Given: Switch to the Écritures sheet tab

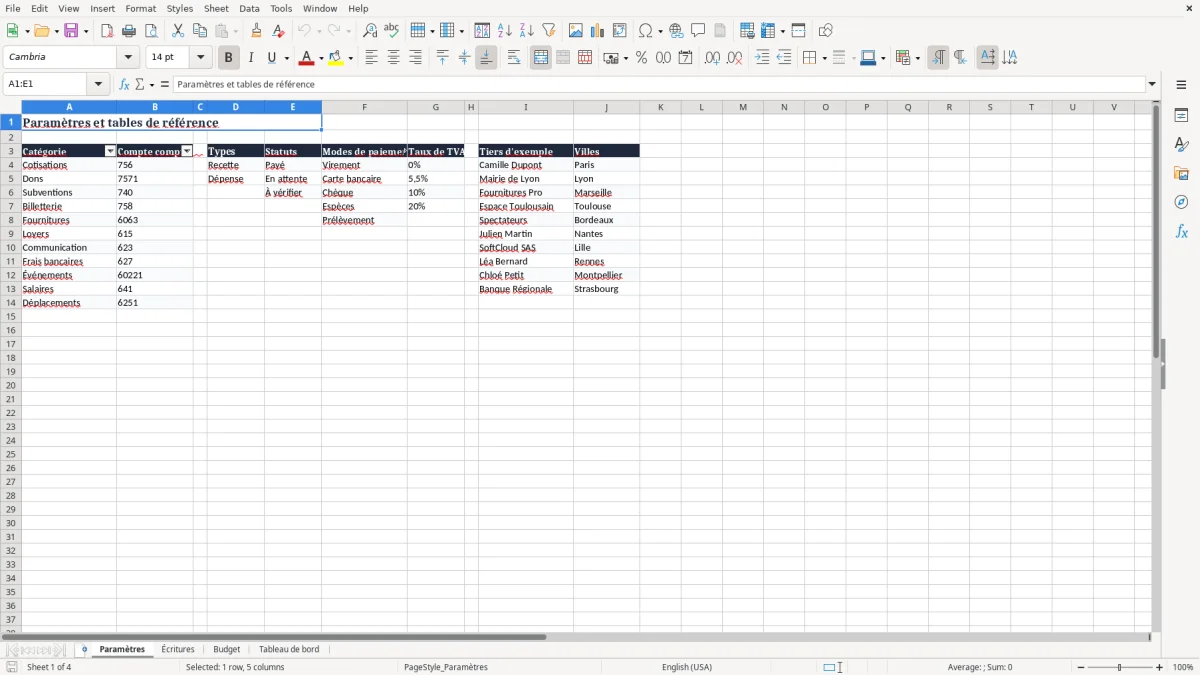Looking at the screenshot, I should click(178, 649).
